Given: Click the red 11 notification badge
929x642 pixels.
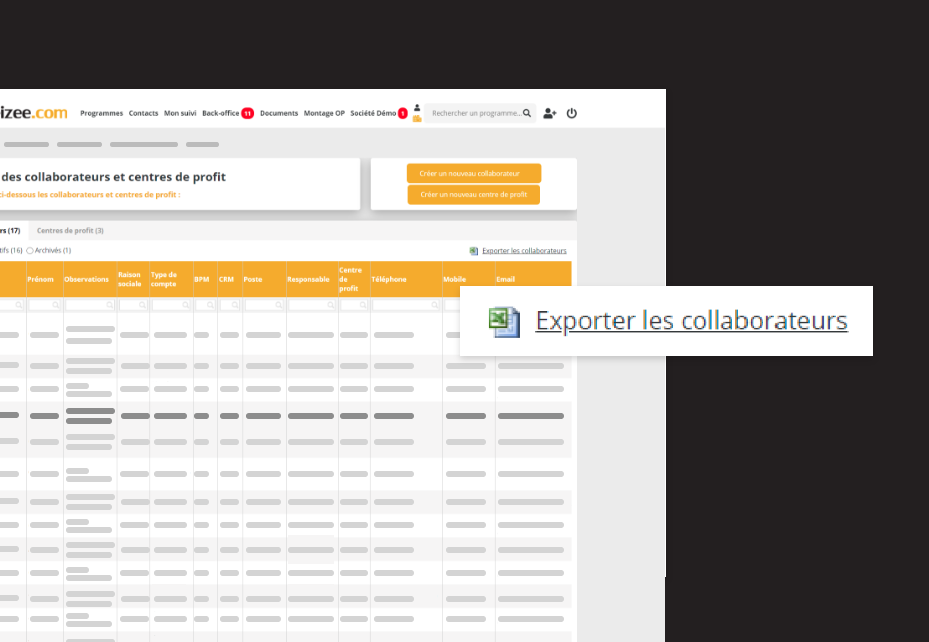Looking at the screenshot, I should [248, 113].
